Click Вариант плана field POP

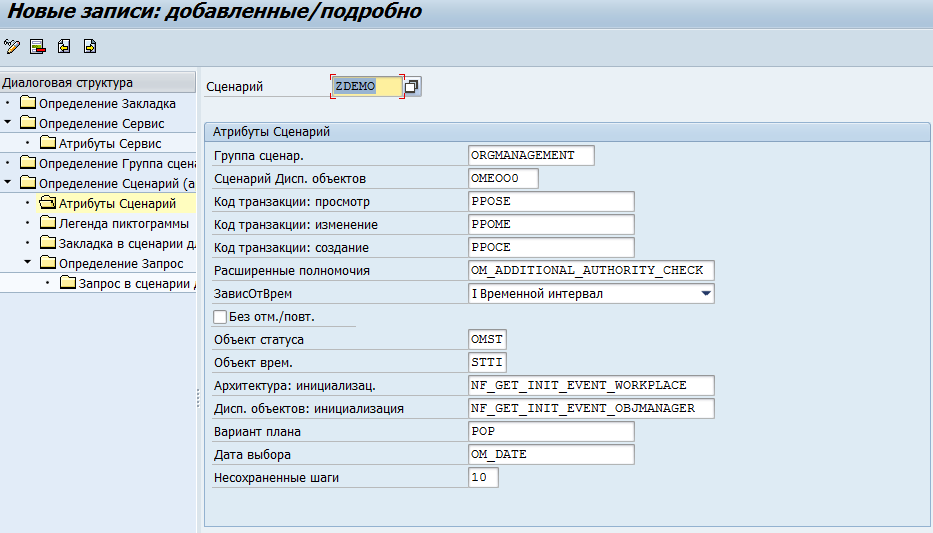click(551, 431)
